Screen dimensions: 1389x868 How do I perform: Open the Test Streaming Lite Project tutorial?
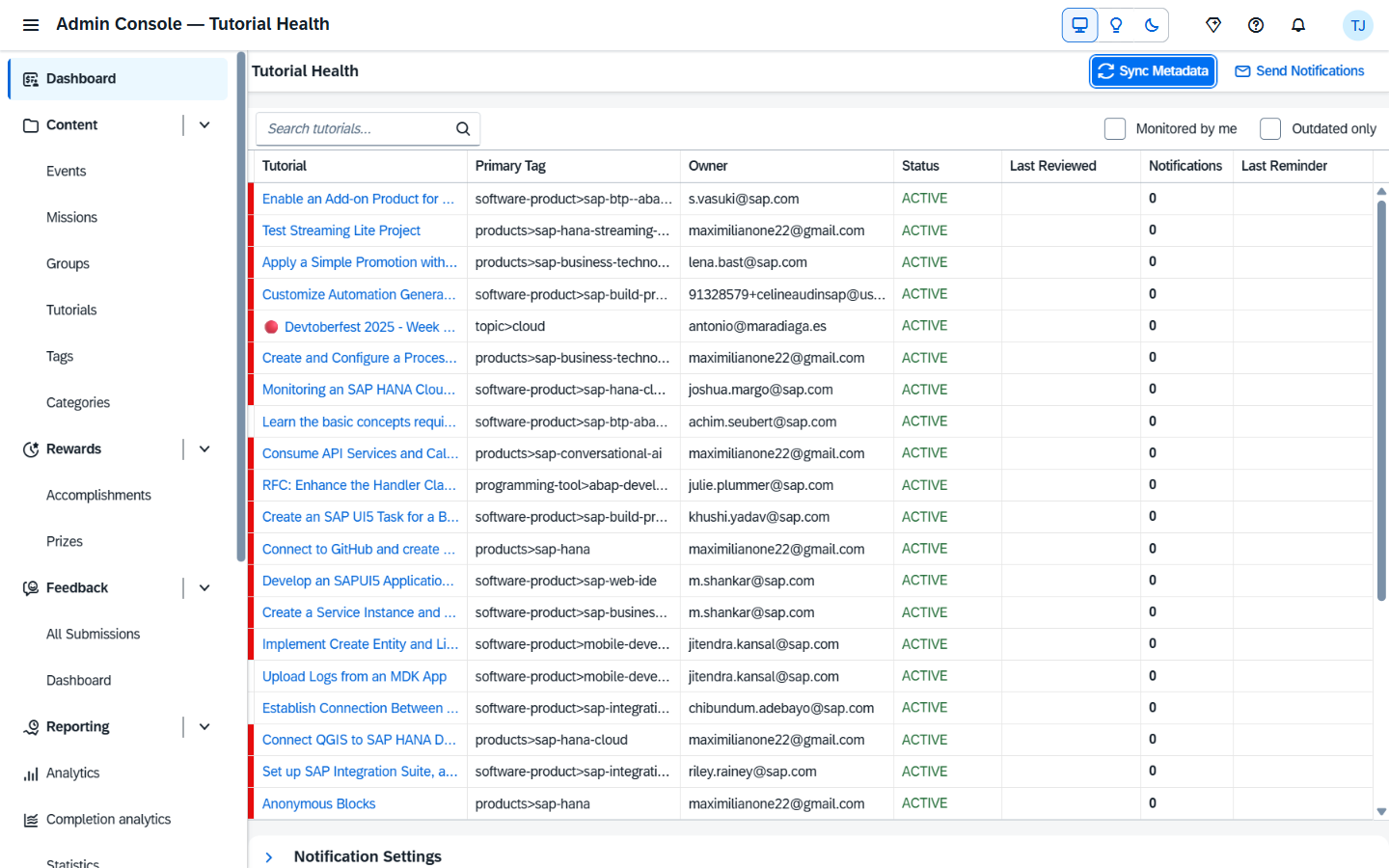(341, 231)
